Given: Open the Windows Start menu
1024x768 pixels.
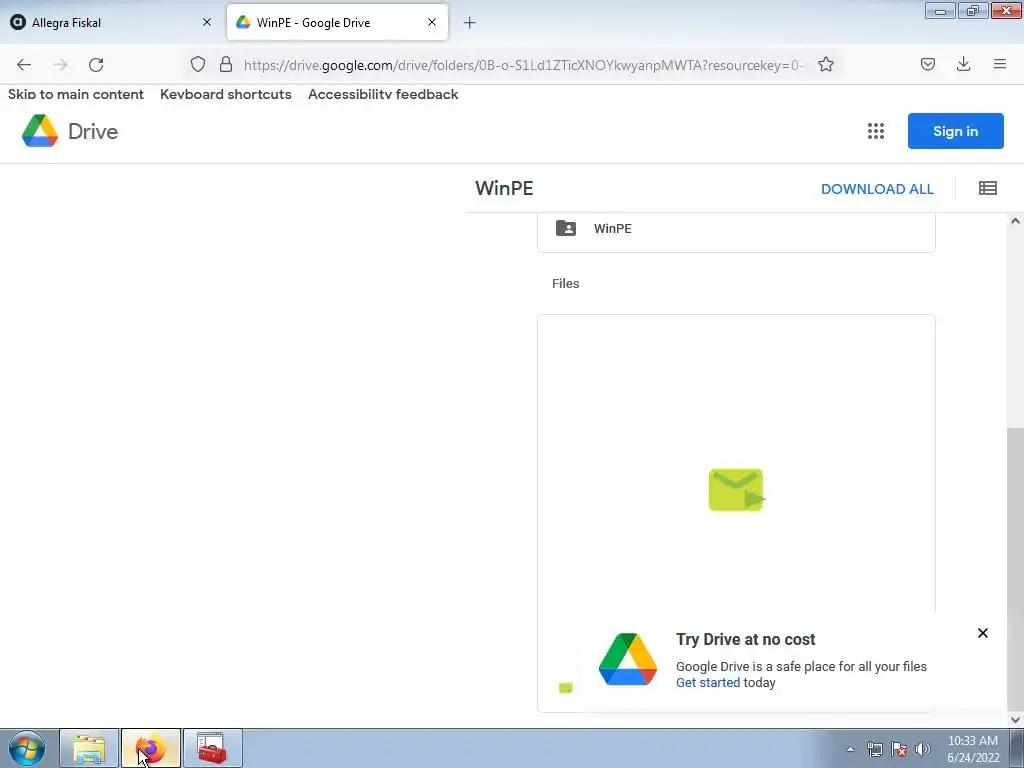Looking at the screenshot, I should coord(27,748).
